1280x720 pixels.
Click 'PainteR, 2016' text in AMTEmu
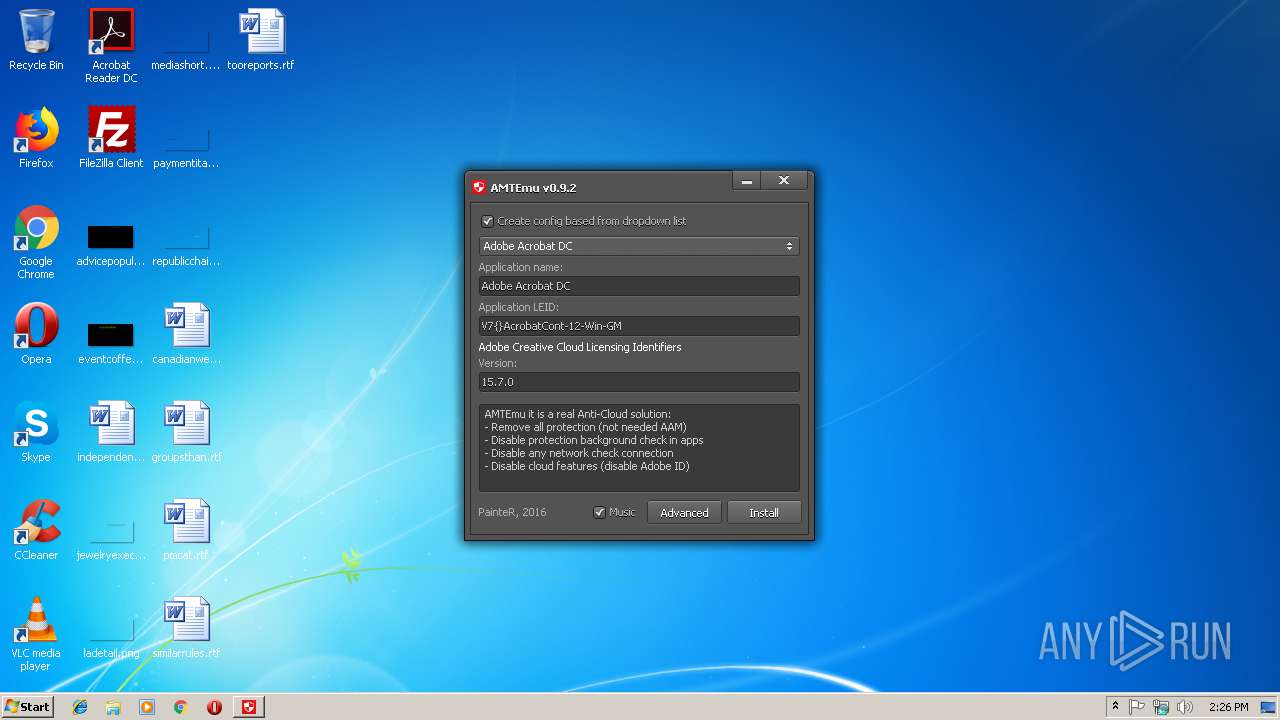point(512,512)
